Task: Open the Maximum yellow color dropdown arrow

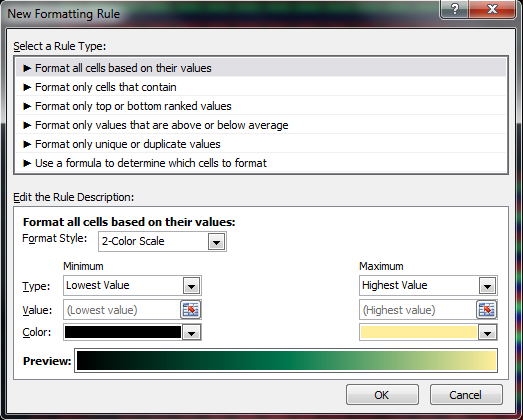Action: [x=487, y=333]
